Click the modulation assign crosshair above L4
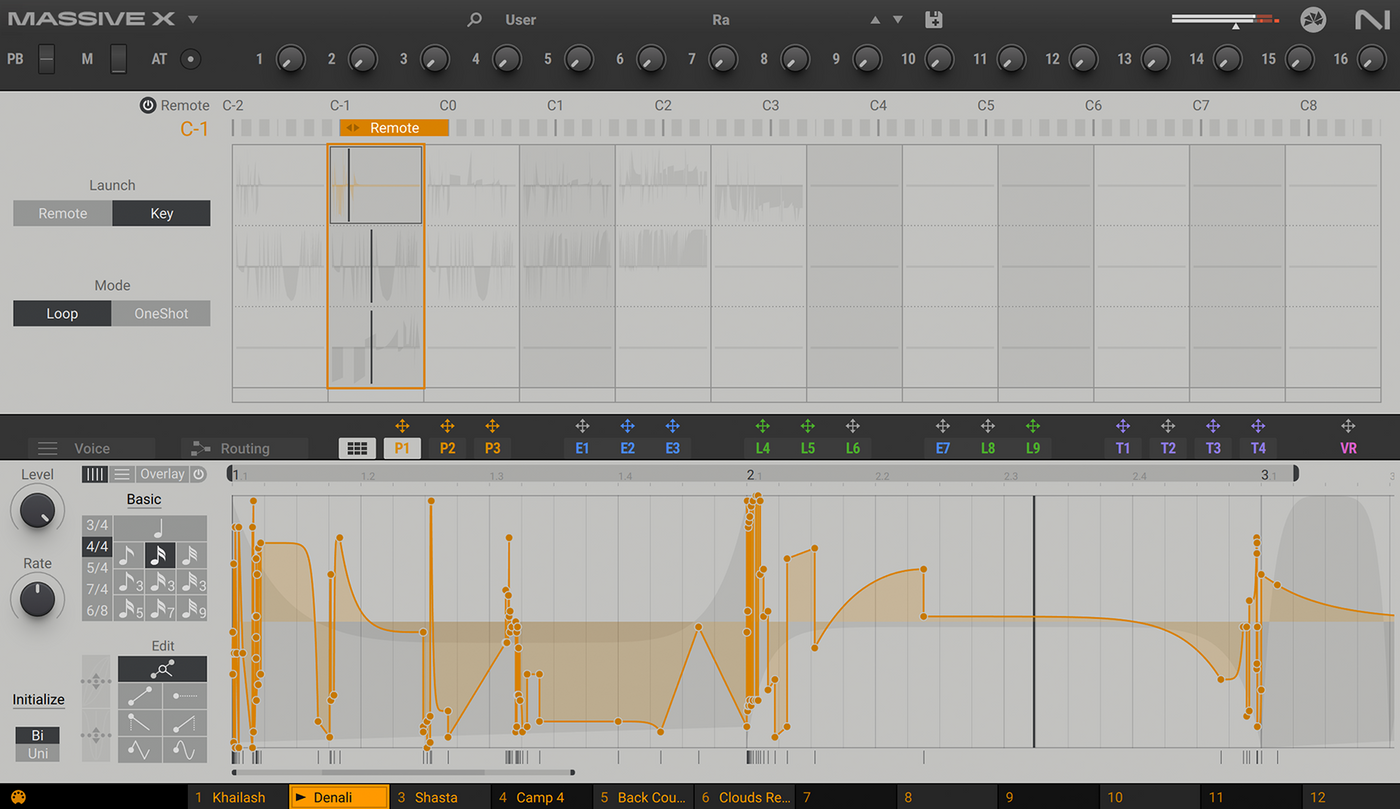 point(762,427)
